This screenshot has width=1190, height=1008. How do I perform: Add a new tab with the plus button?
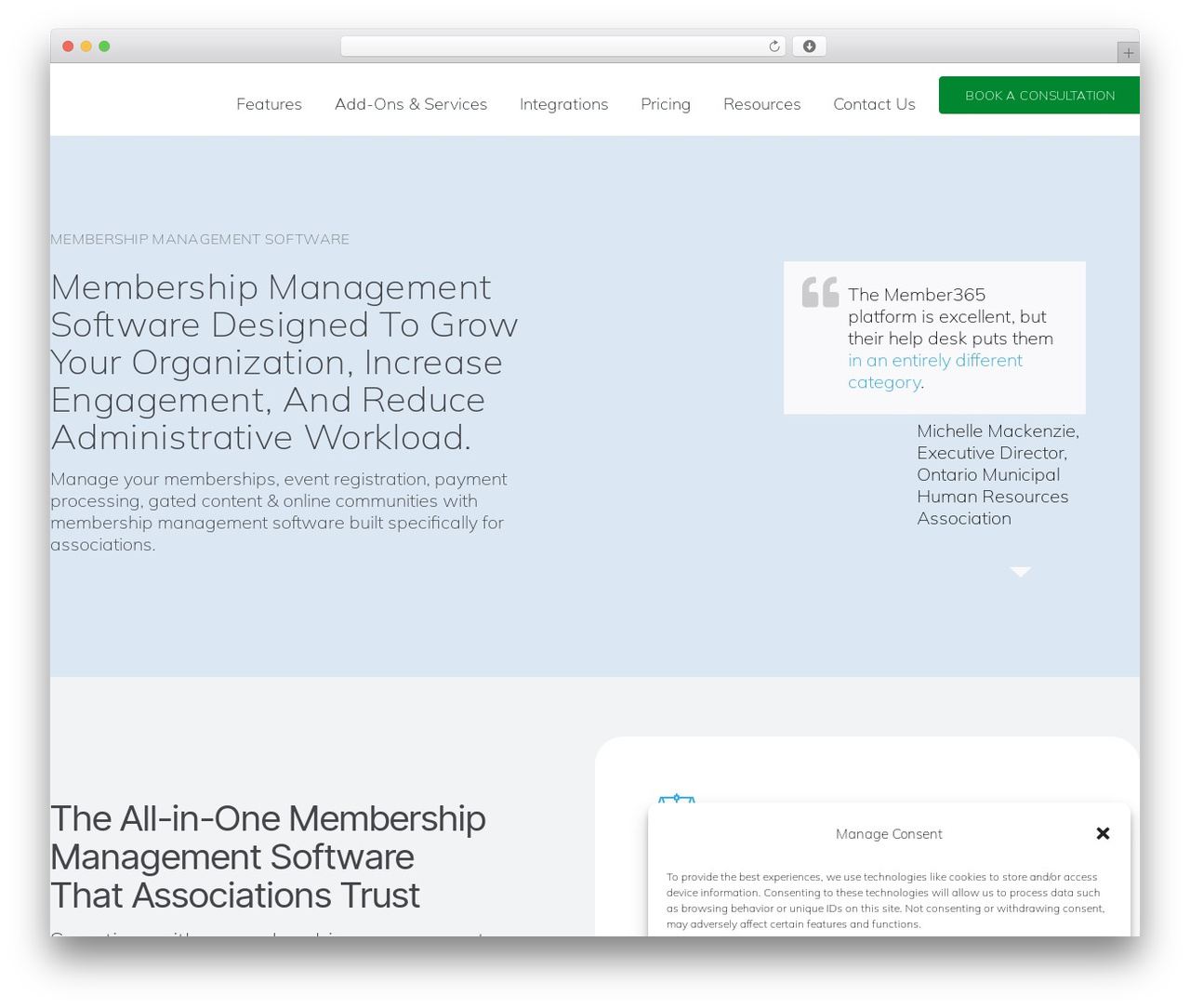pyautogui.click(x=1128, y=53)
